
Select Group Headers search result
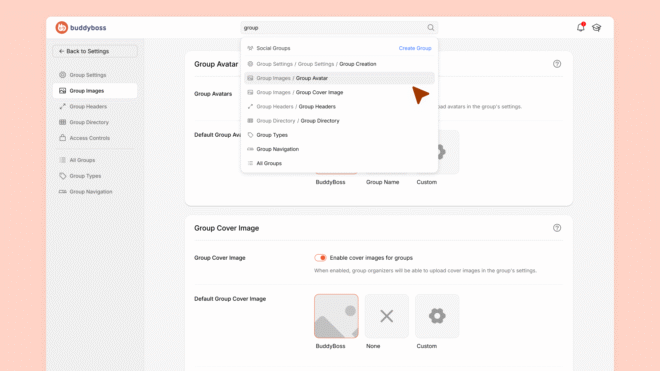click(339, 107)
